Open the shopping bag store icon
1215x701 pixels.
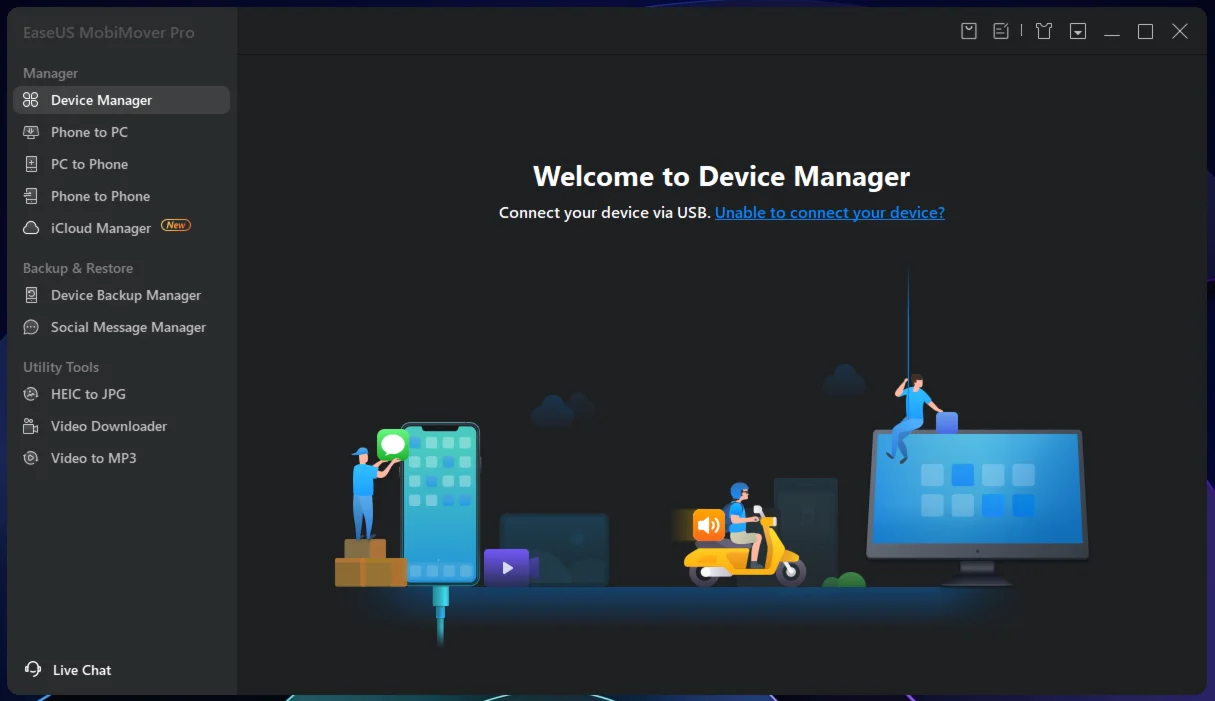[x=969, y=31]
